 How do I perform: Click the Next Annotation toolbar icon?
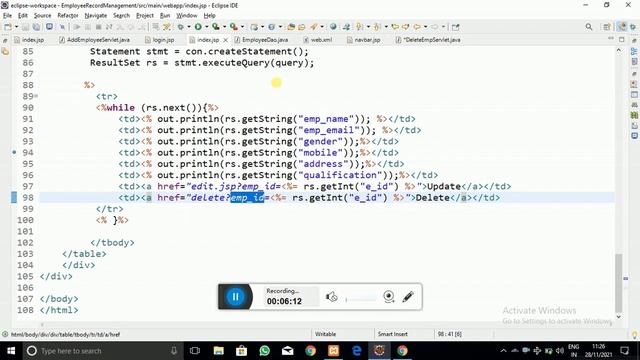click(360, 27)
